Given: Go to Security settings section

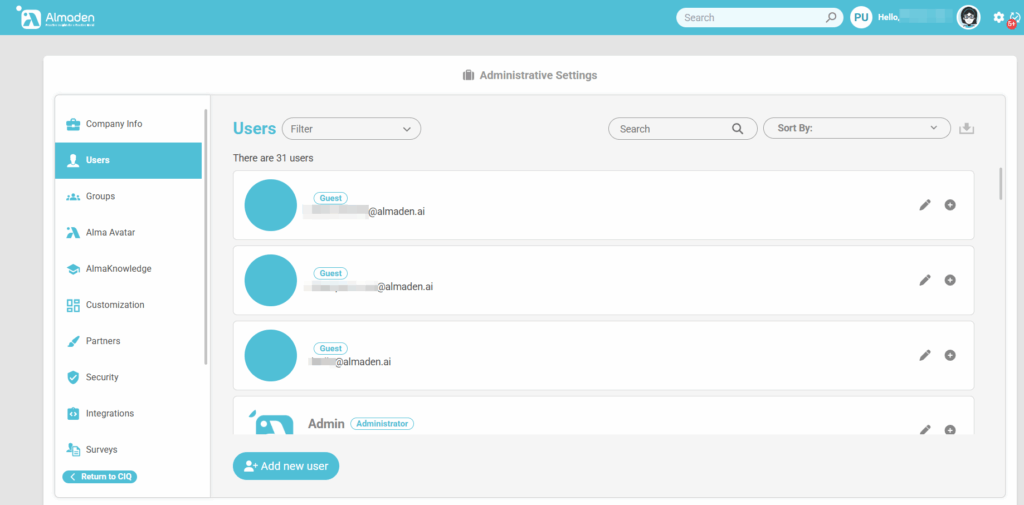Looking at the screenshot, I should [x=102, y=377].
